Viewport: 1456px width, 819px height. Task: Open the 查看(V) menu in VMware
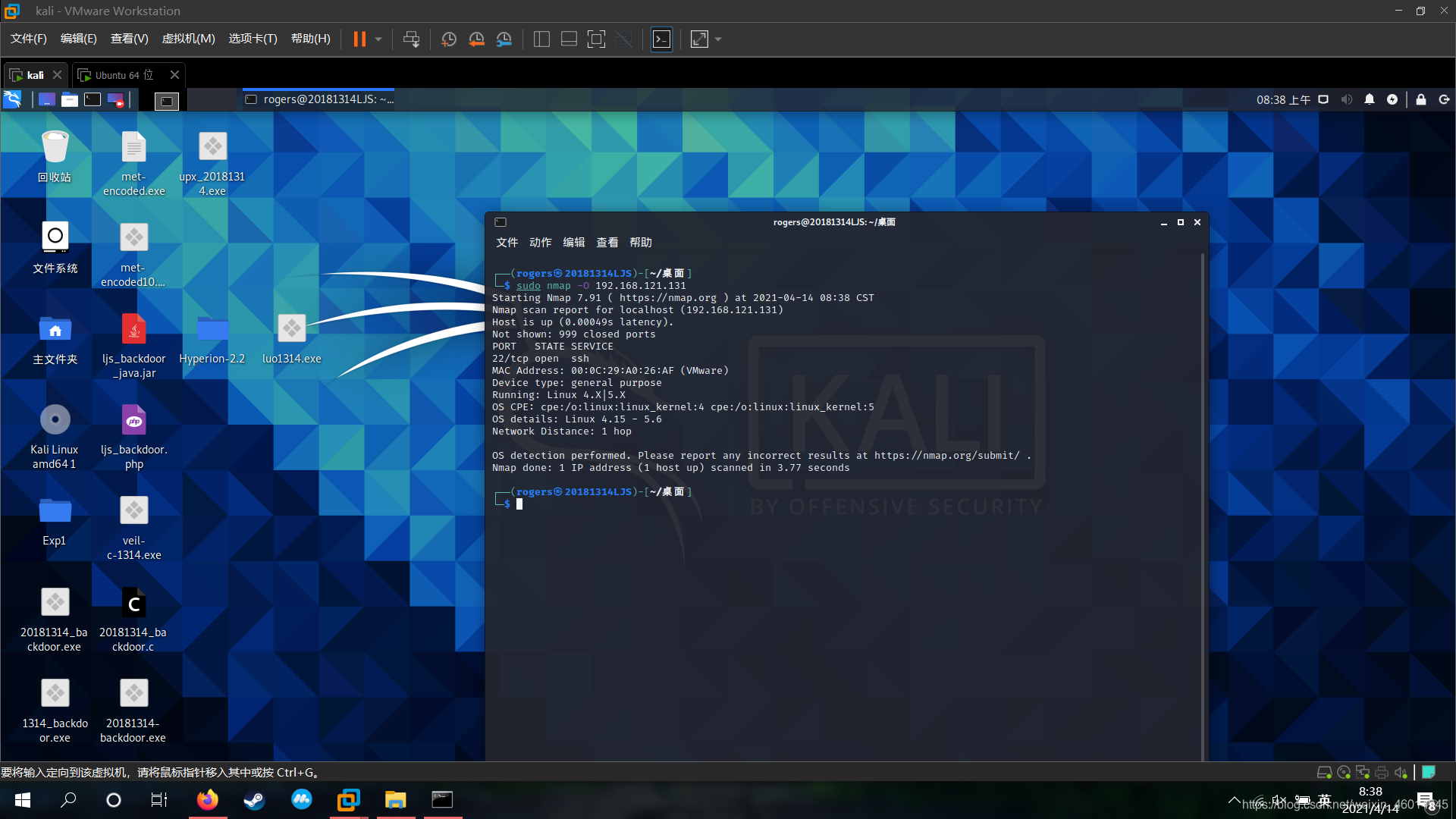click(129, 39)
